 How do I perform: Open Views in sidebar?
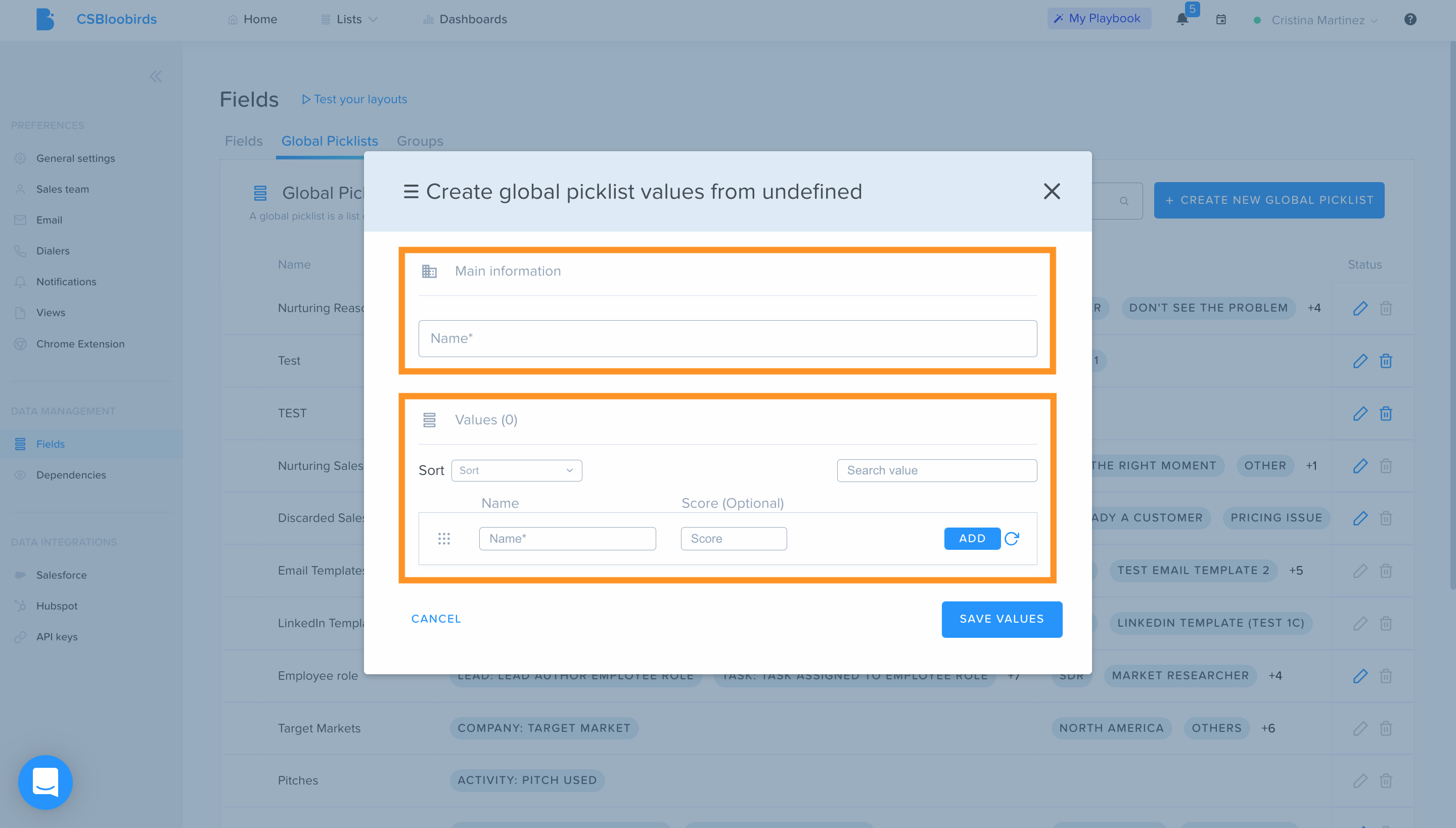tap(50, 312)
